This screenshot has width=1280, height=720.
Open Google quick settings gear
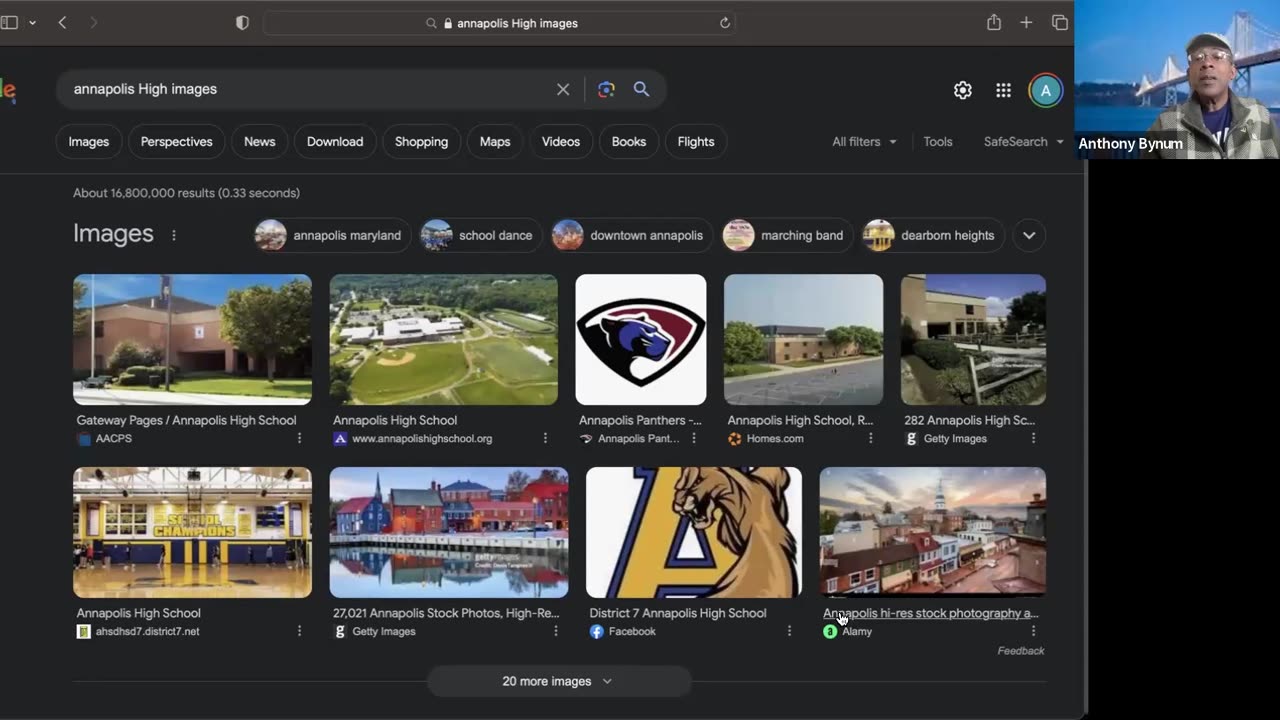[963, 91]
